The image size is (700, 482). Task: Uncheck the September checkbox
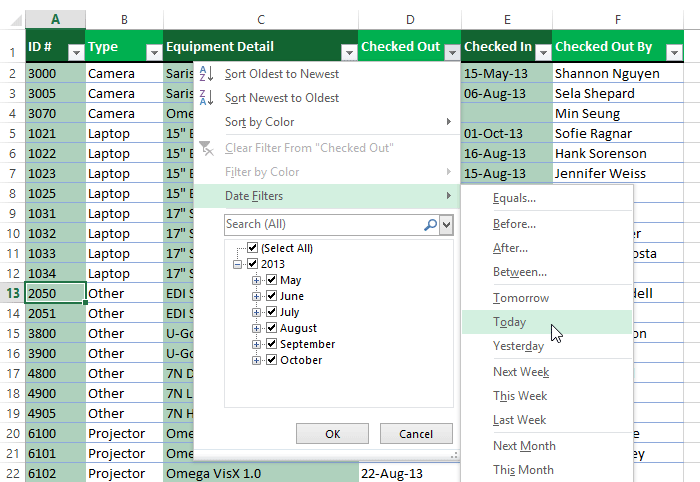click(271, 344)
